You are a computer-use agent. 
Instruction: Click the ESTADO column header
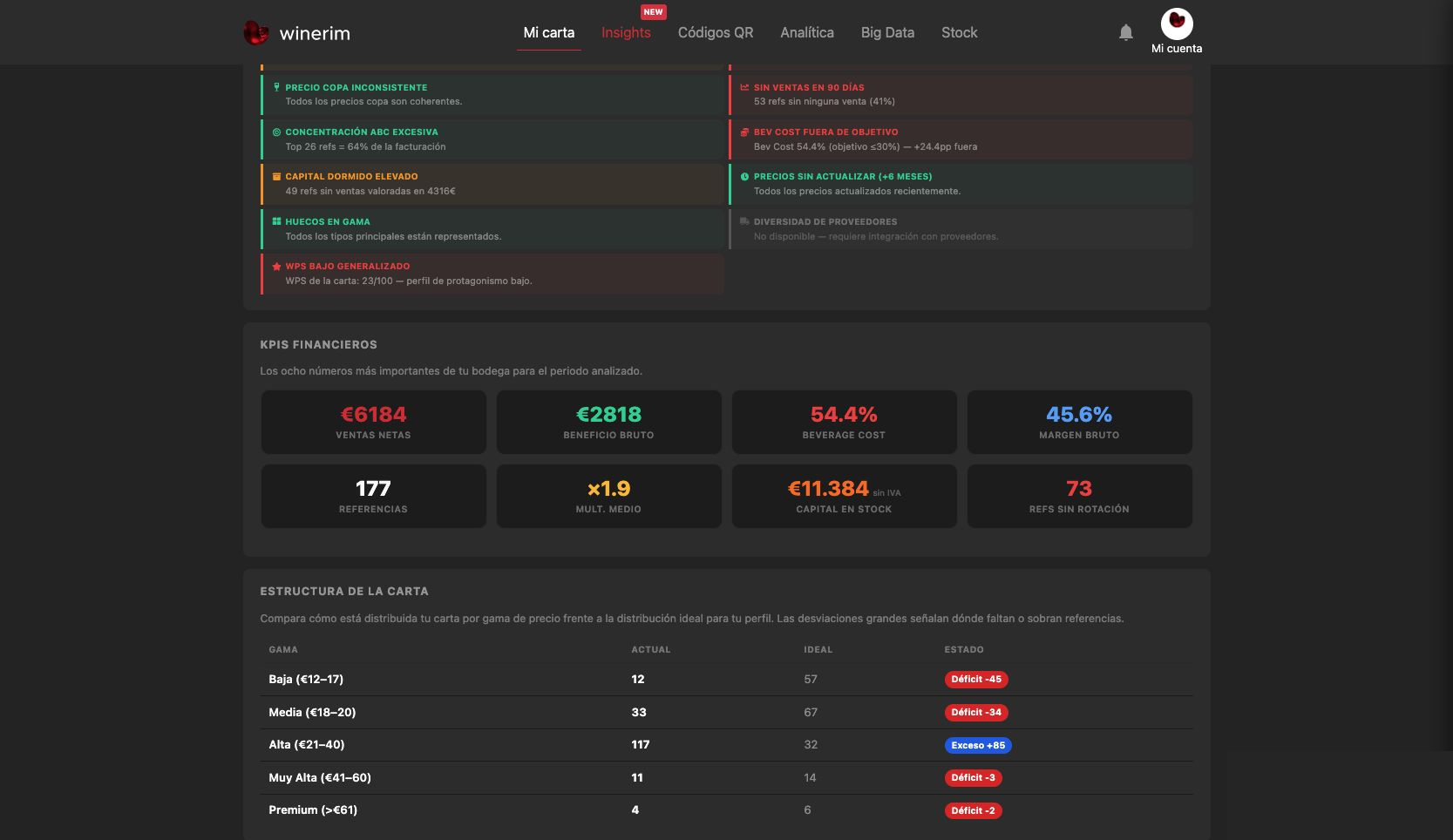pyautogui.click(x=964, y=650)
